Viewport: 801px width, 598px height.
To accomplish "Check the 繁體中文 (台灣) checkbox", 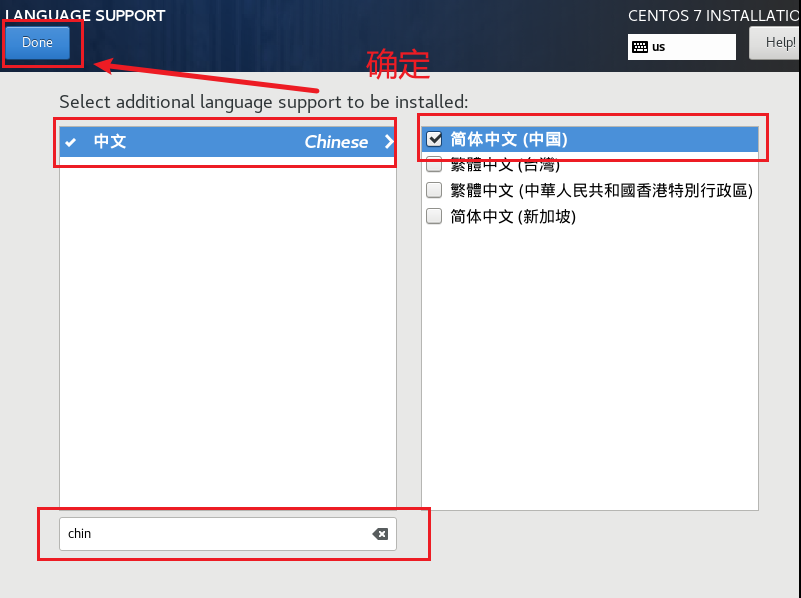I will point(434,164).
